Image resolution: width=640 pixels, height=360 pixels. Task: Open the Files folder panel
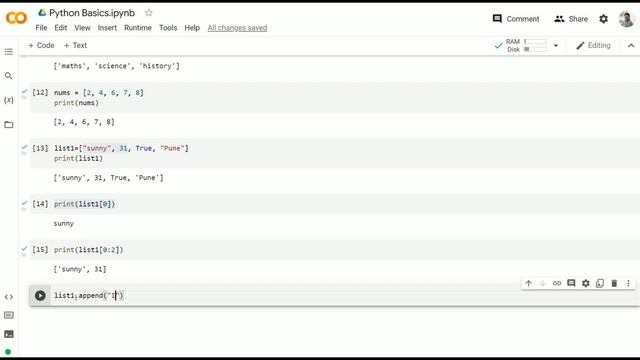9,124
